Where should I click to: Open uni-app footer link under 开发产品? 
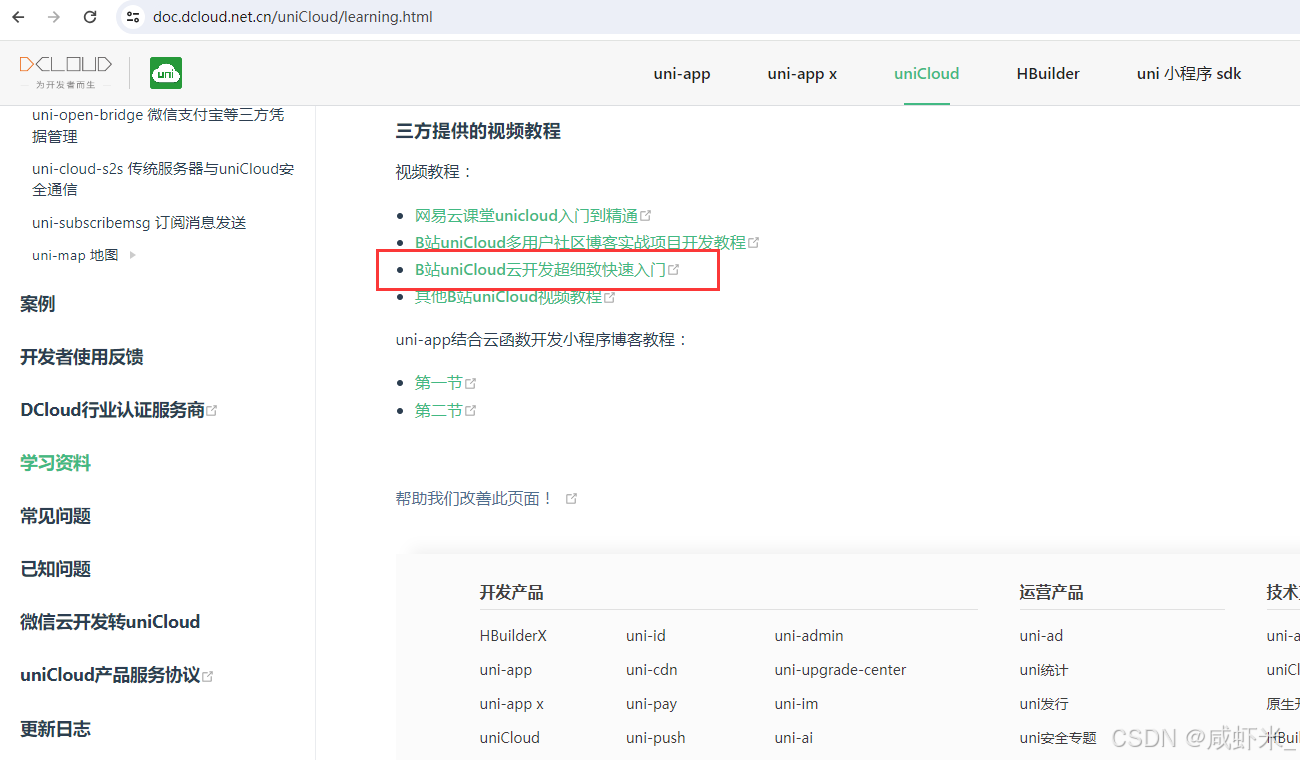pos(506,670)
